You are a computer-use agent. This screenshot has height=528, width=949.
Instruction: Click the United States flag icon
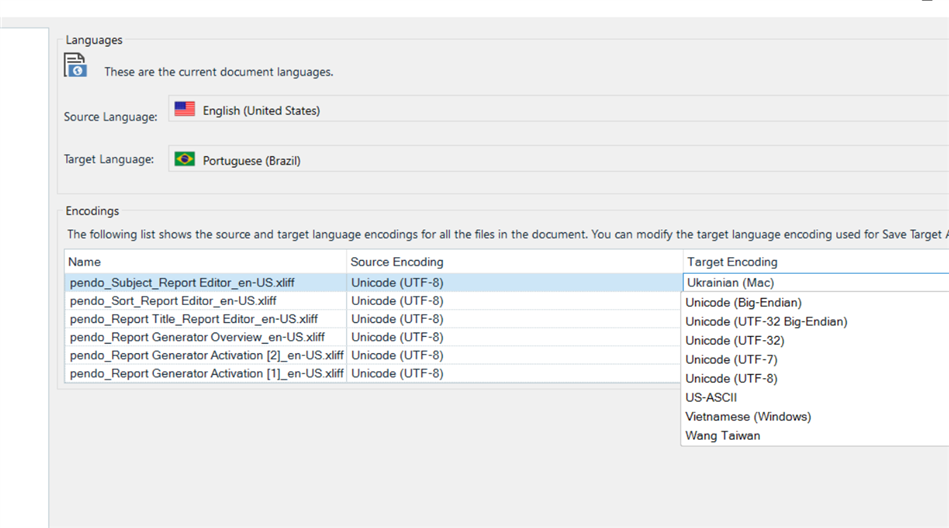(x=185, y=109)
